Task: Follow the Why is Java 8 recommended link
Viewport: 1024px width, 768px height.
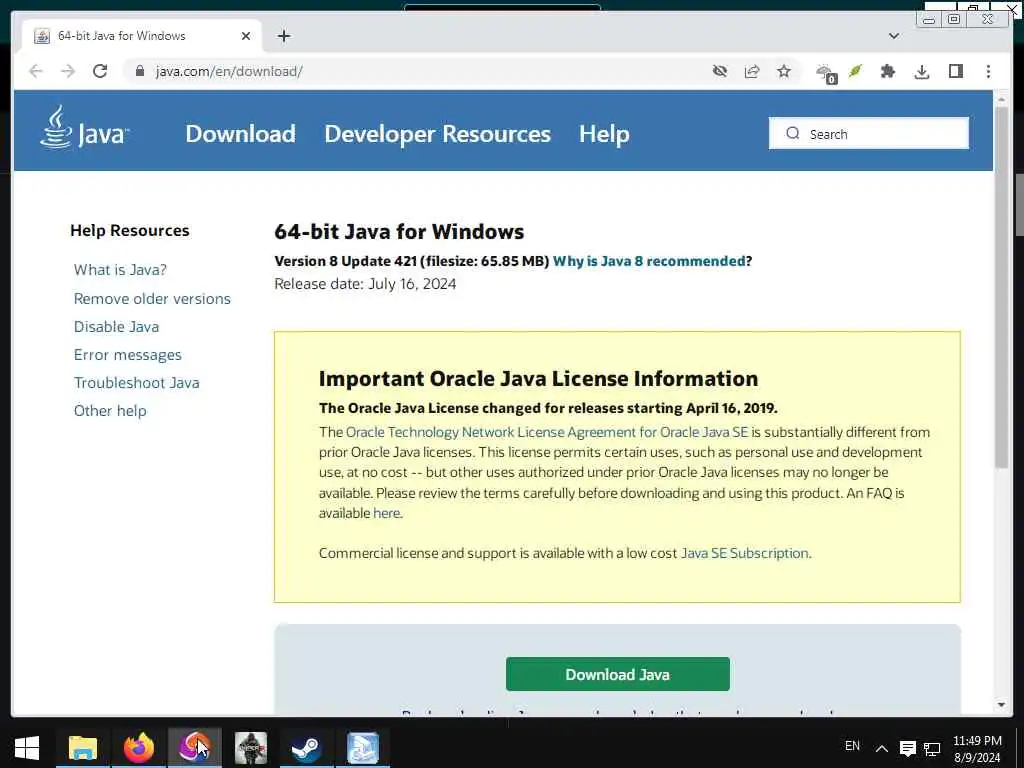Action: tap(648, 261)
